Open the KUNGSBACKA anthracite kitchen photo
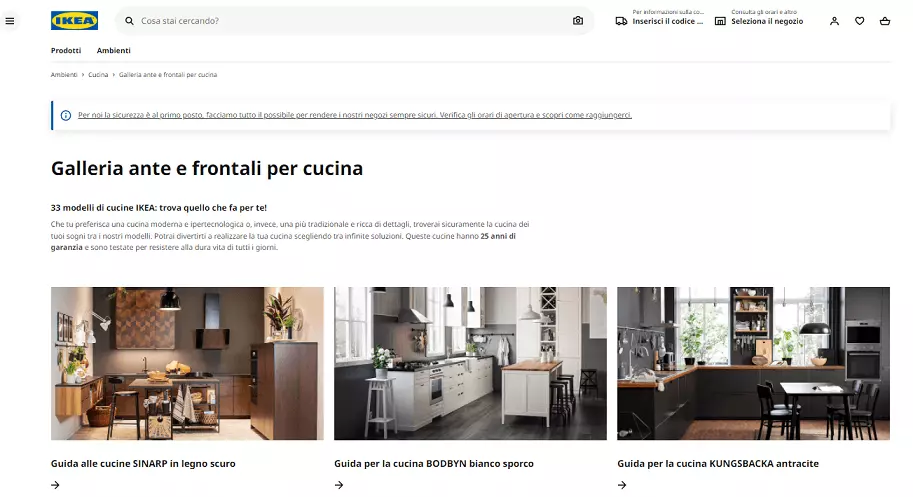Viewport: 913px width, 497px height. click(753, 363)
